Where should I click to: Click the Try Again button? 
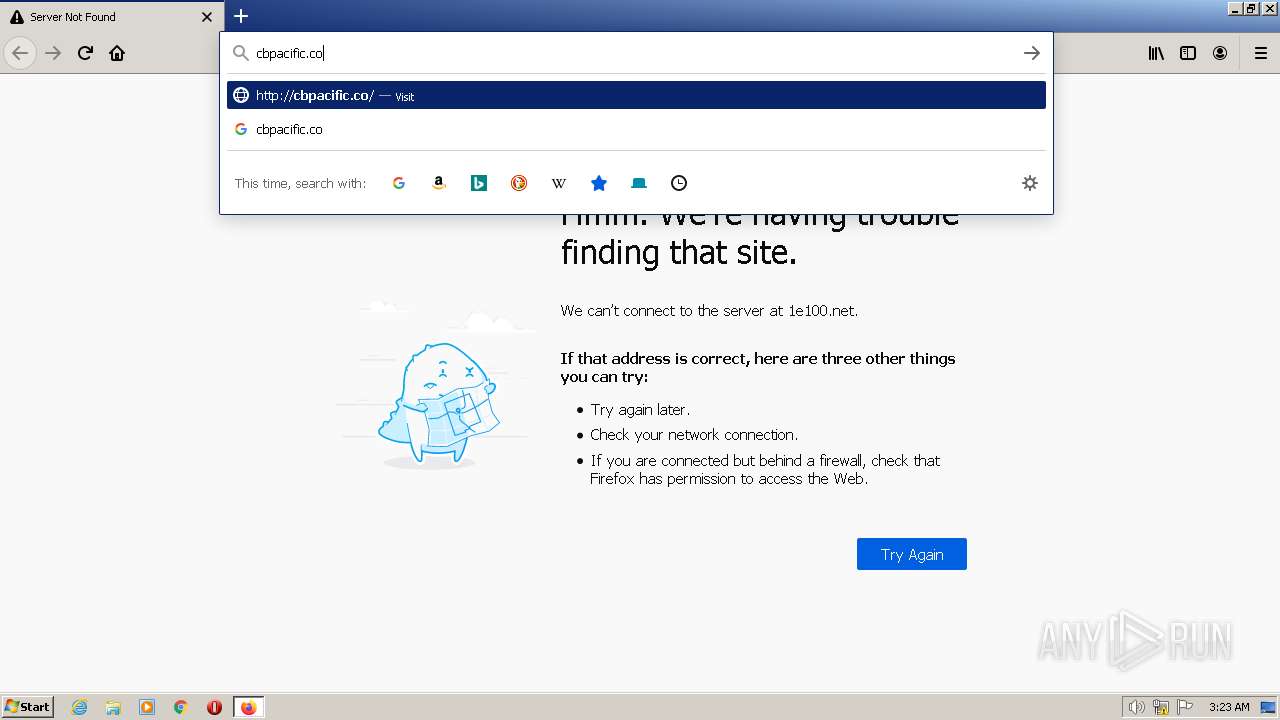912,554
